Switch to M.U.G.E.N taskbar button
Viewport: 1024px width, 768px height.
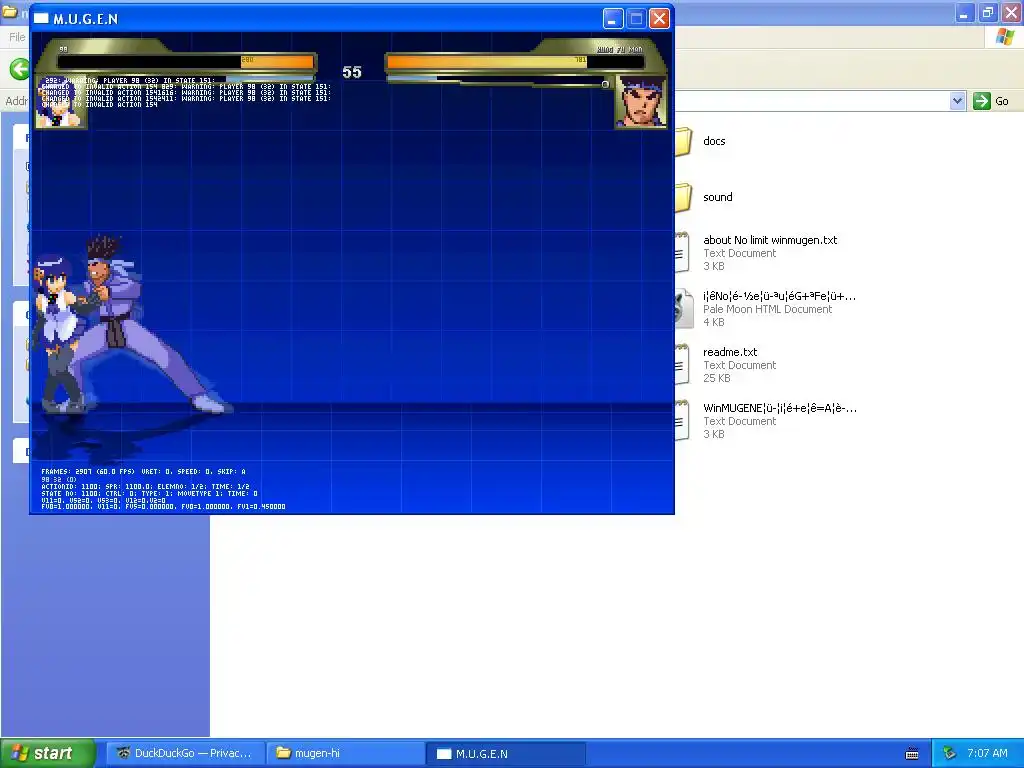(505, 754)
